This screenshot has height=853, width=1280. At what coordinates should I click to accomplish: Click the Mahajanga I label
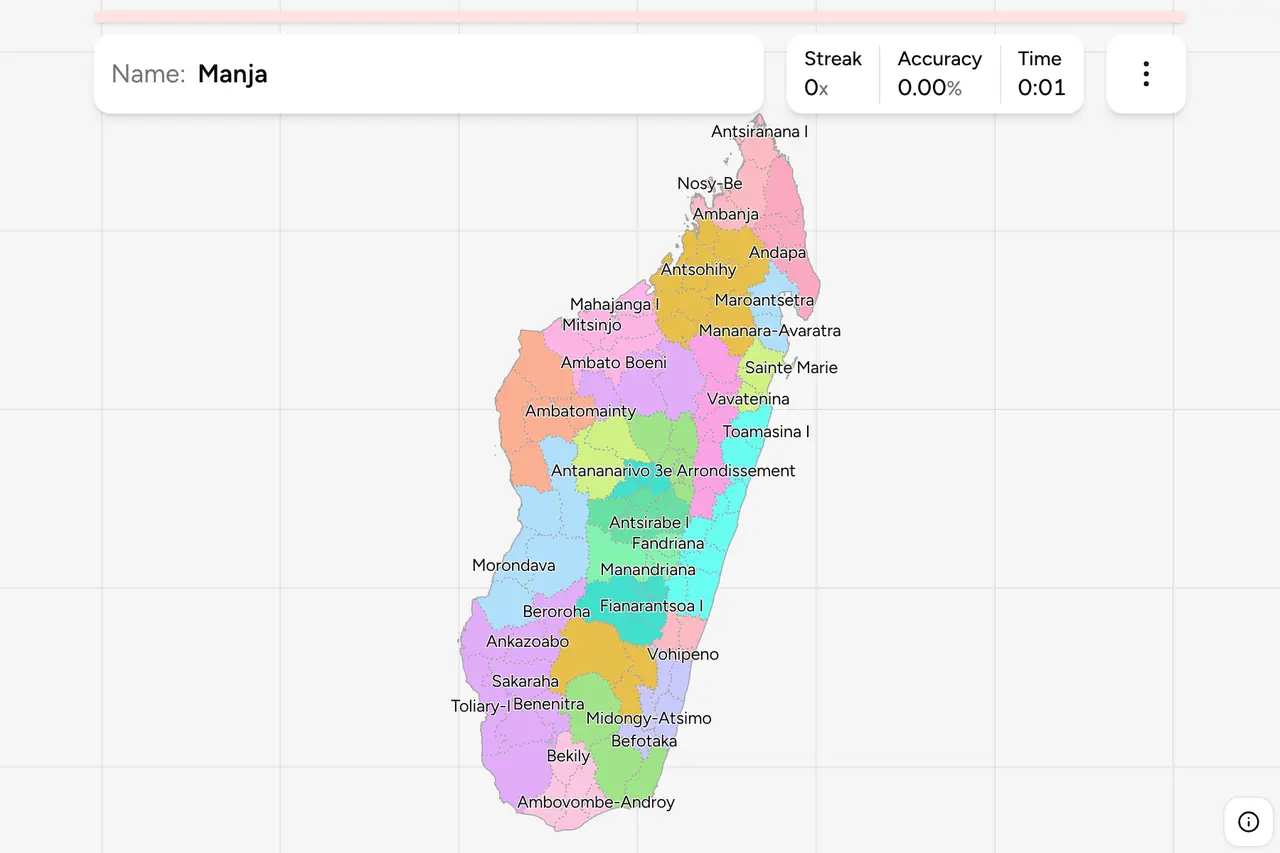[615, 304]
